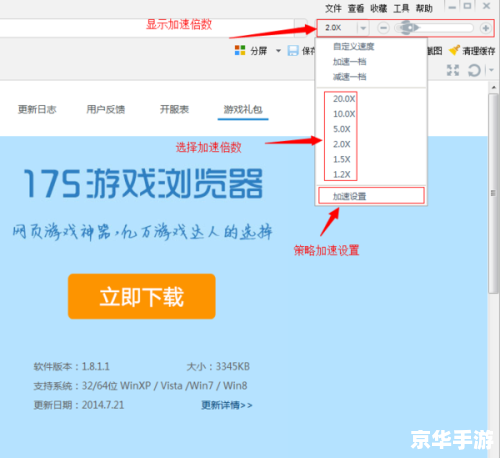
Task: Expand the arrow next to refresh icon
Action: (491, 70)
